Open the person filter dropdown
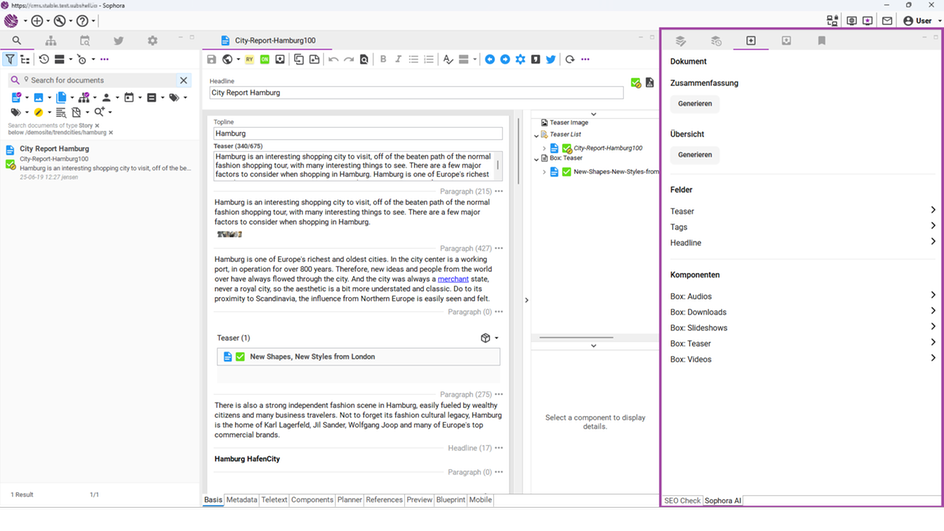The image size is (944, 531). pyautogui.click(x=117, y=98)
